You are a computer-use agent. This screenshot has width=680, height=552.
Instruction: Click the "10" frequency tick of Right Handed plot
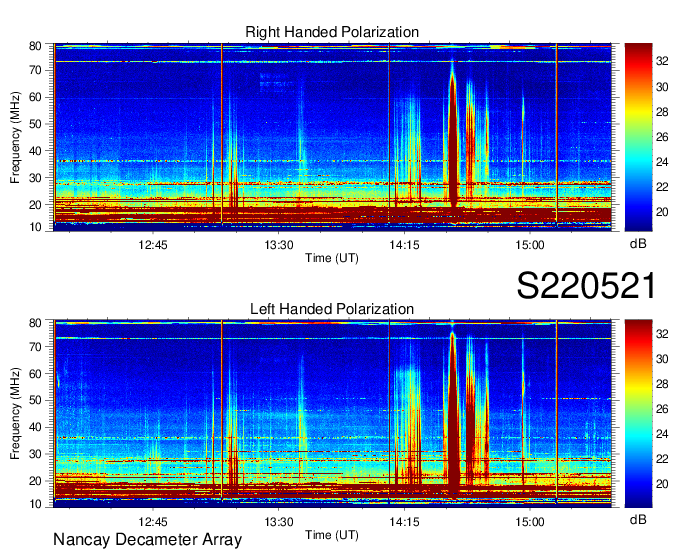[x=35, y=227]
